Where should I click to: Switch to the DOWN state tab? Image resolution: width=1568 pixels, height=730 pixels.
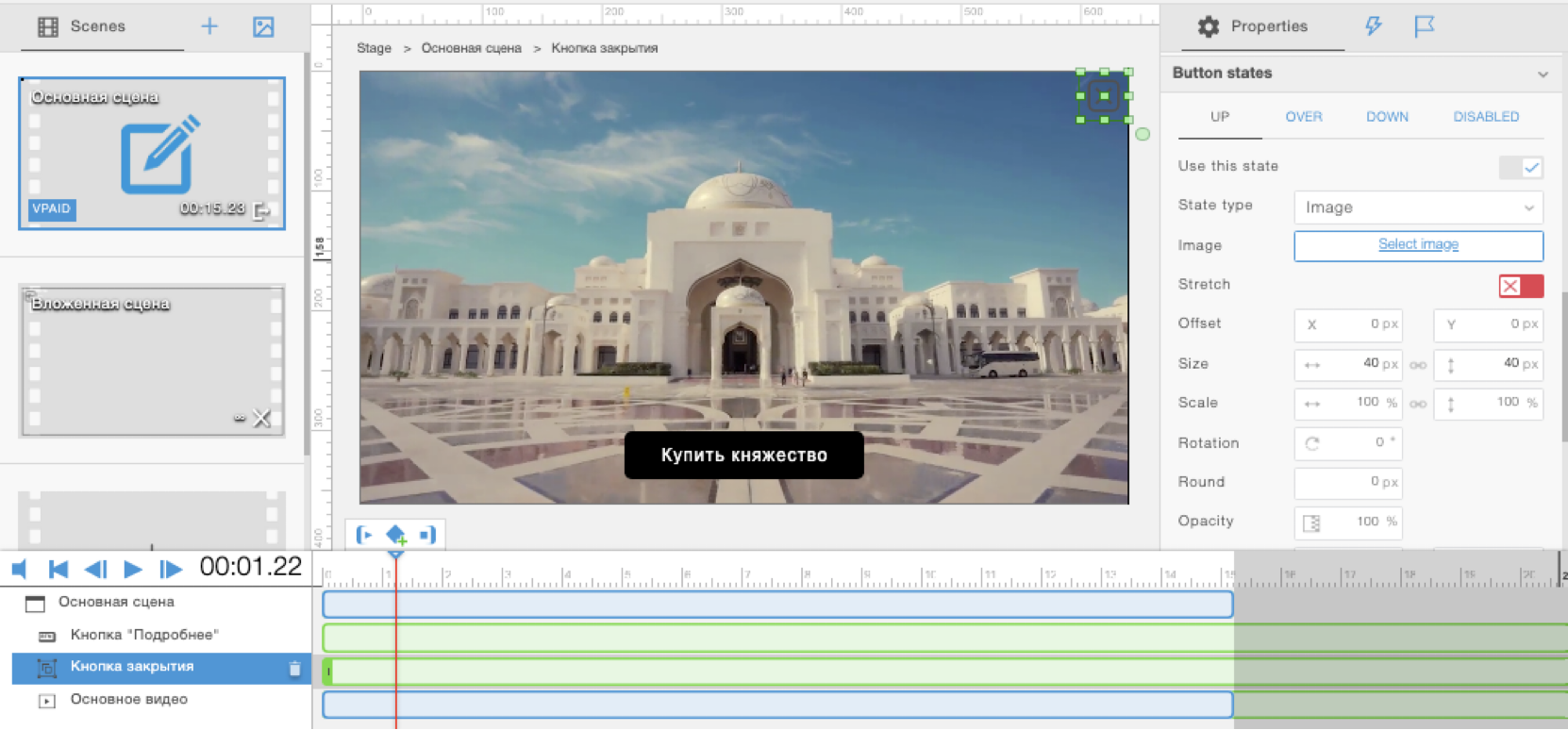pyautogui.click(x=1387, y=117)
